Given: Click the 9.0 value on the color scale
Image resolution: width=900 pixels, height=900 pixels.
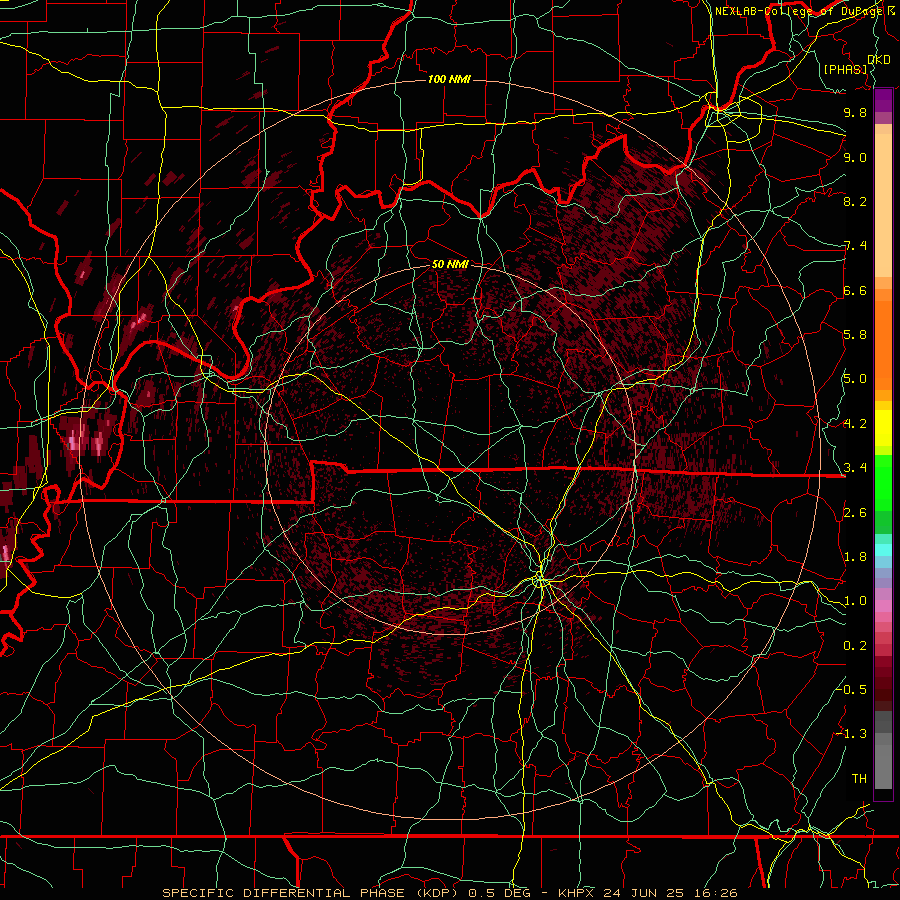Looking at the screenshot, I should coord(855,157).
